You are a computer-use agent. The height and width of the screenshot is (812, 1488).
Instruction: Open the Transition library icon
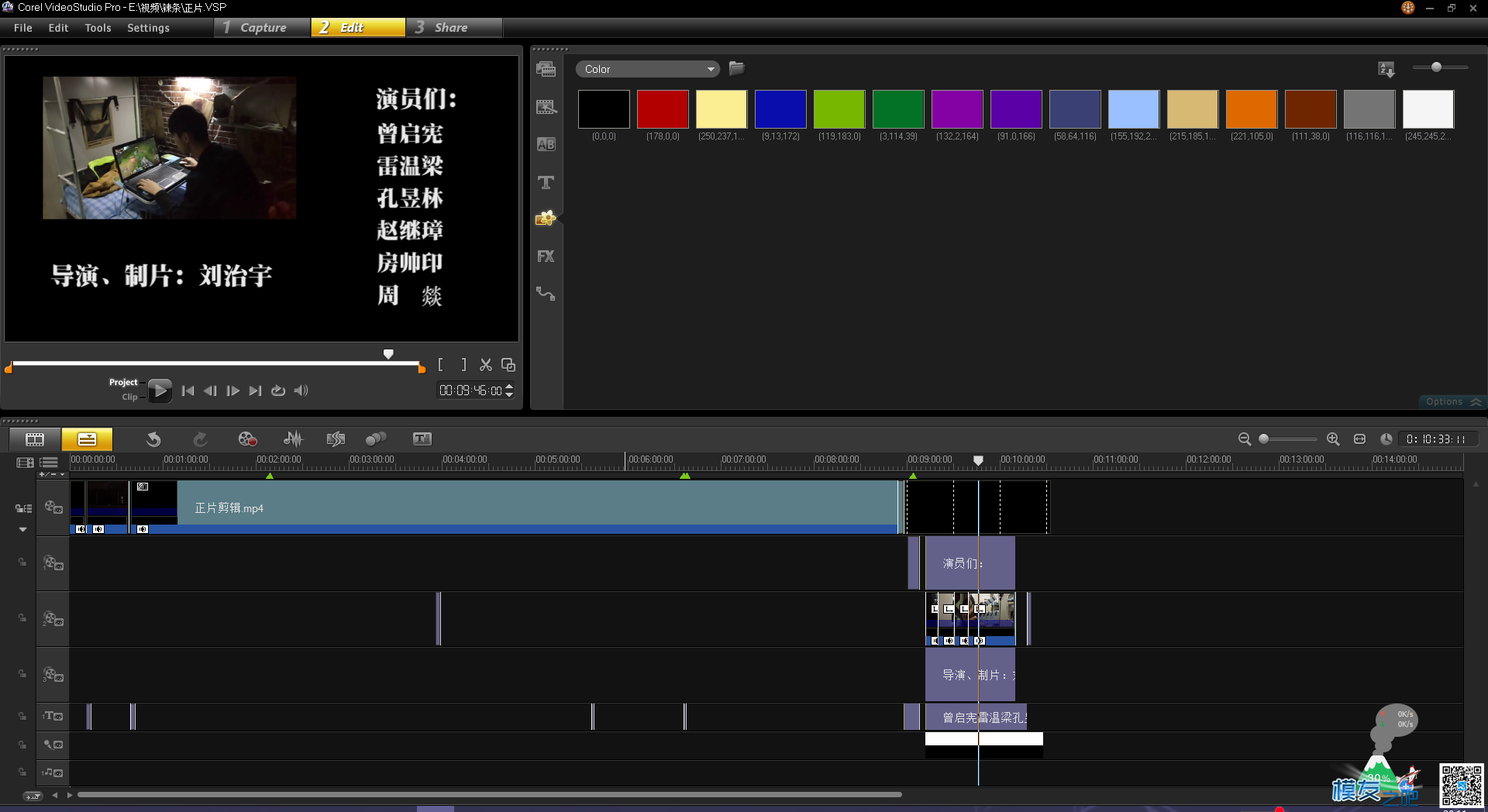[546, 107]
